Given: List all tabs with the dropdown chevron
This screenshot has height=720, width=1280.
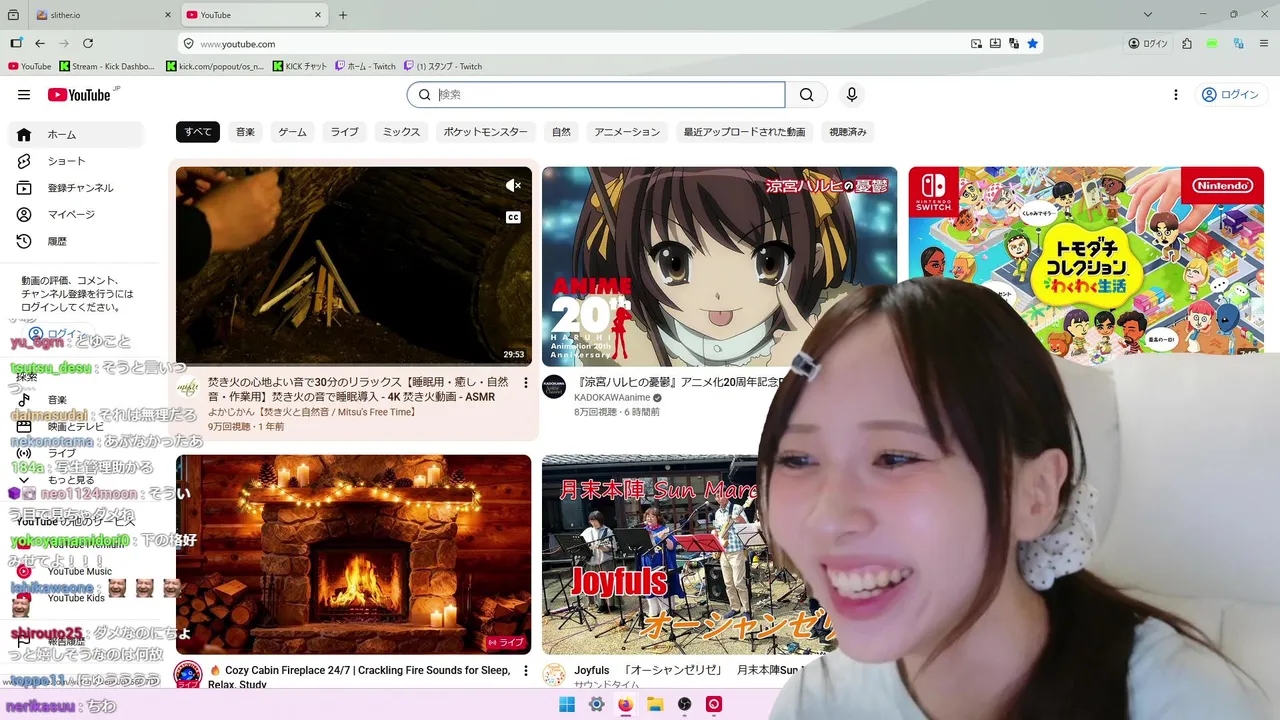Looking at the screenshot, I should click(1148, 15).
